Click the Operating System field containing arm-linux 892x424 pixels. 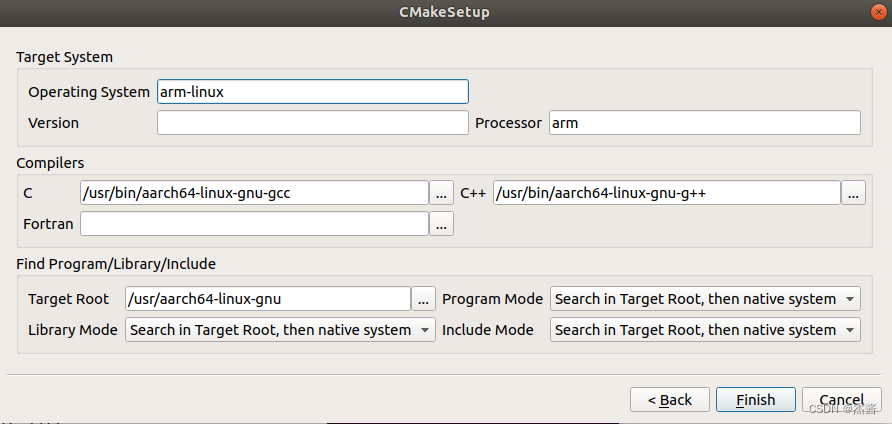tap(312, 92)
